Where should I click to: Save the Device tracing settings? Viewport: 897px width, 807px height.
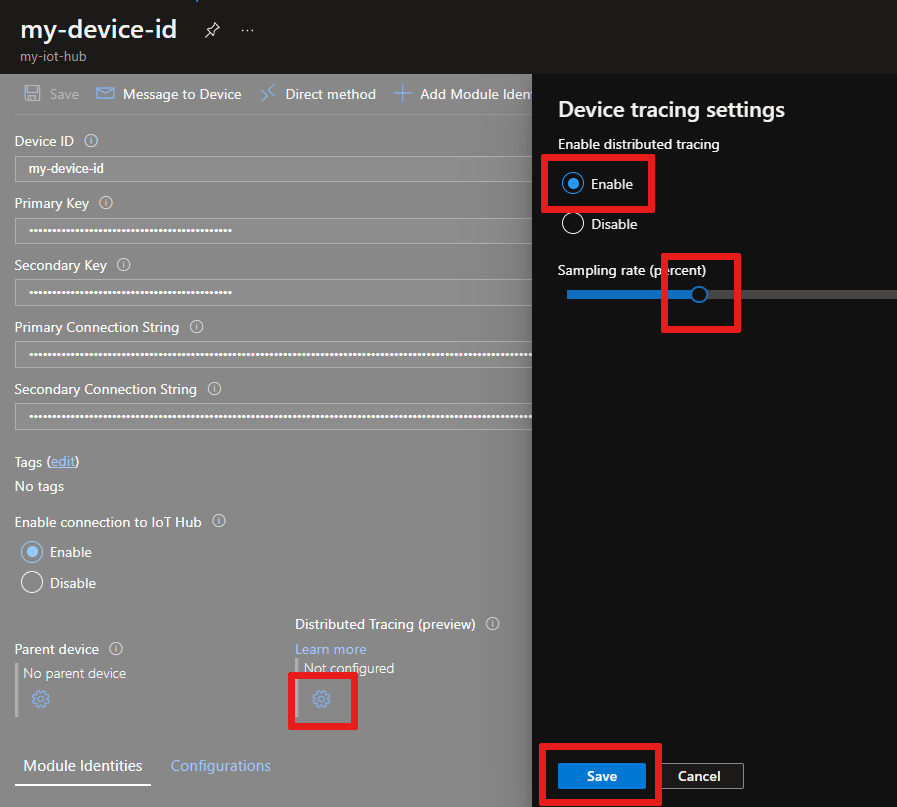coord(600,775)
